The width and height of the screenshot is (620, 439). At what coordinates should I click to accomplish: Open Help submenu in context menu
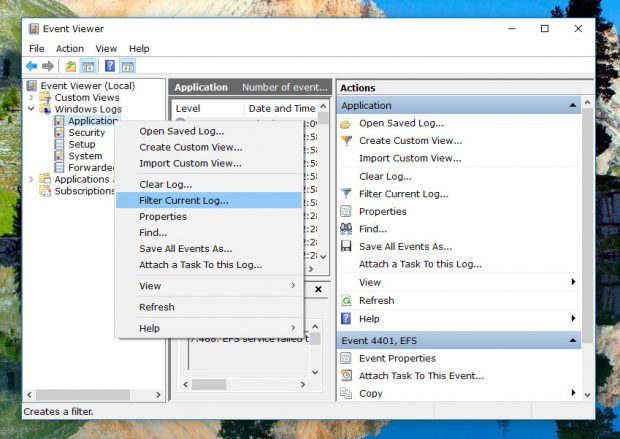tap(209, 328)
